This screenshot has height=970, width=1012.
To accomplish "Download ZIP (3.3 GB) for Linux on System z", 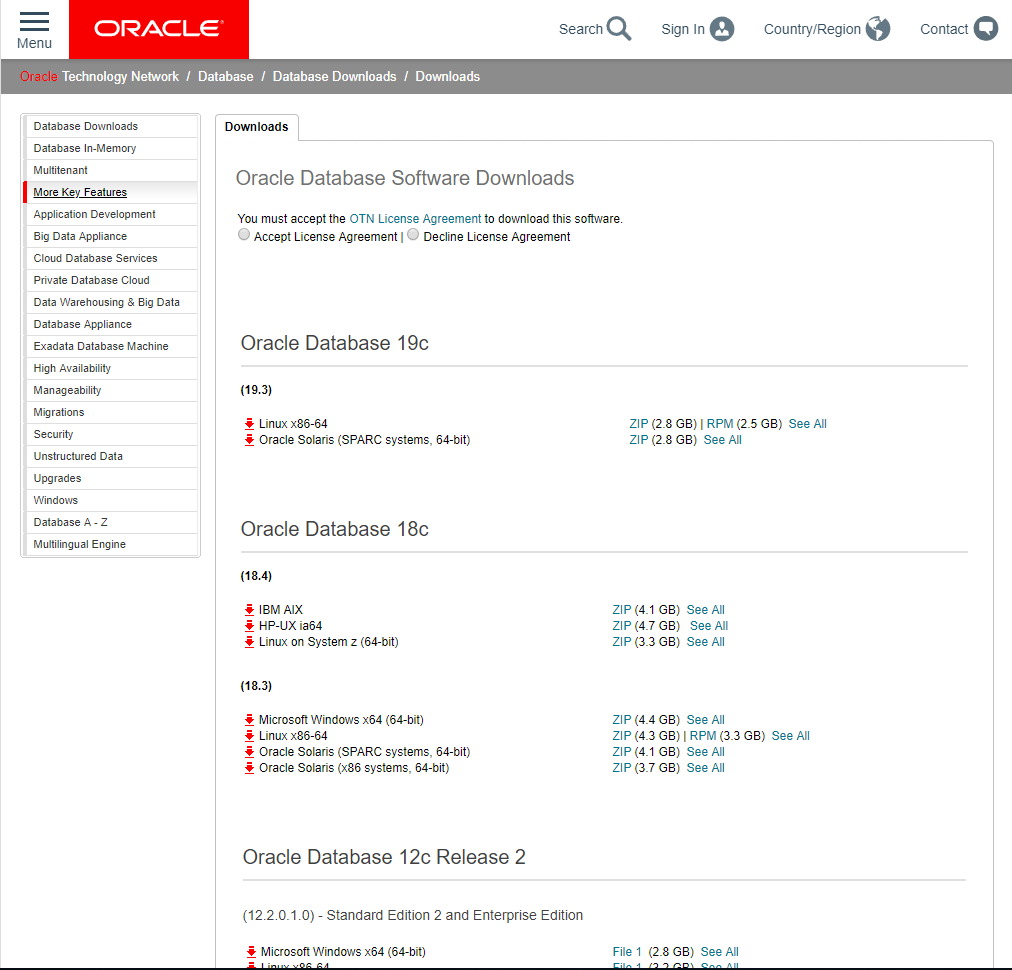I will (x=622, y=642).
